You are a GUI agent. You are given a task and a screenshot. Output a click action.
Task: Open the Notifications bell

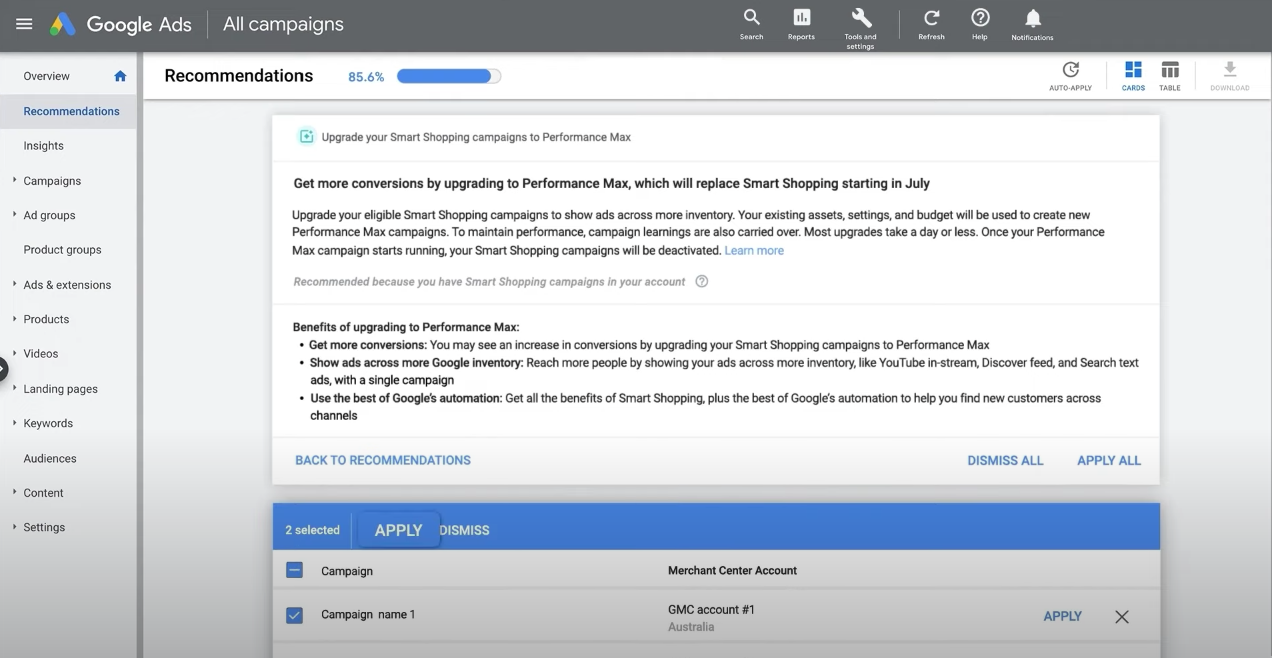1032,25
